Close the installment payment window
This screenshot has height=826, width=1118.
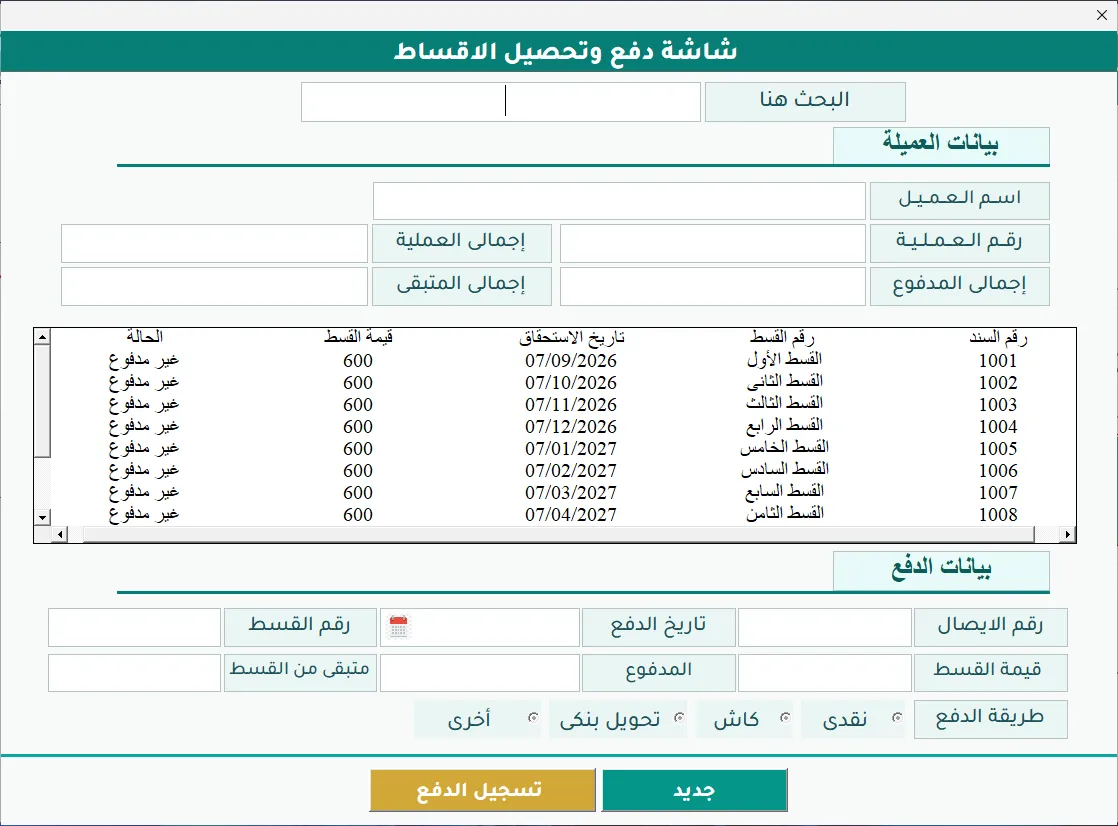1101,15
